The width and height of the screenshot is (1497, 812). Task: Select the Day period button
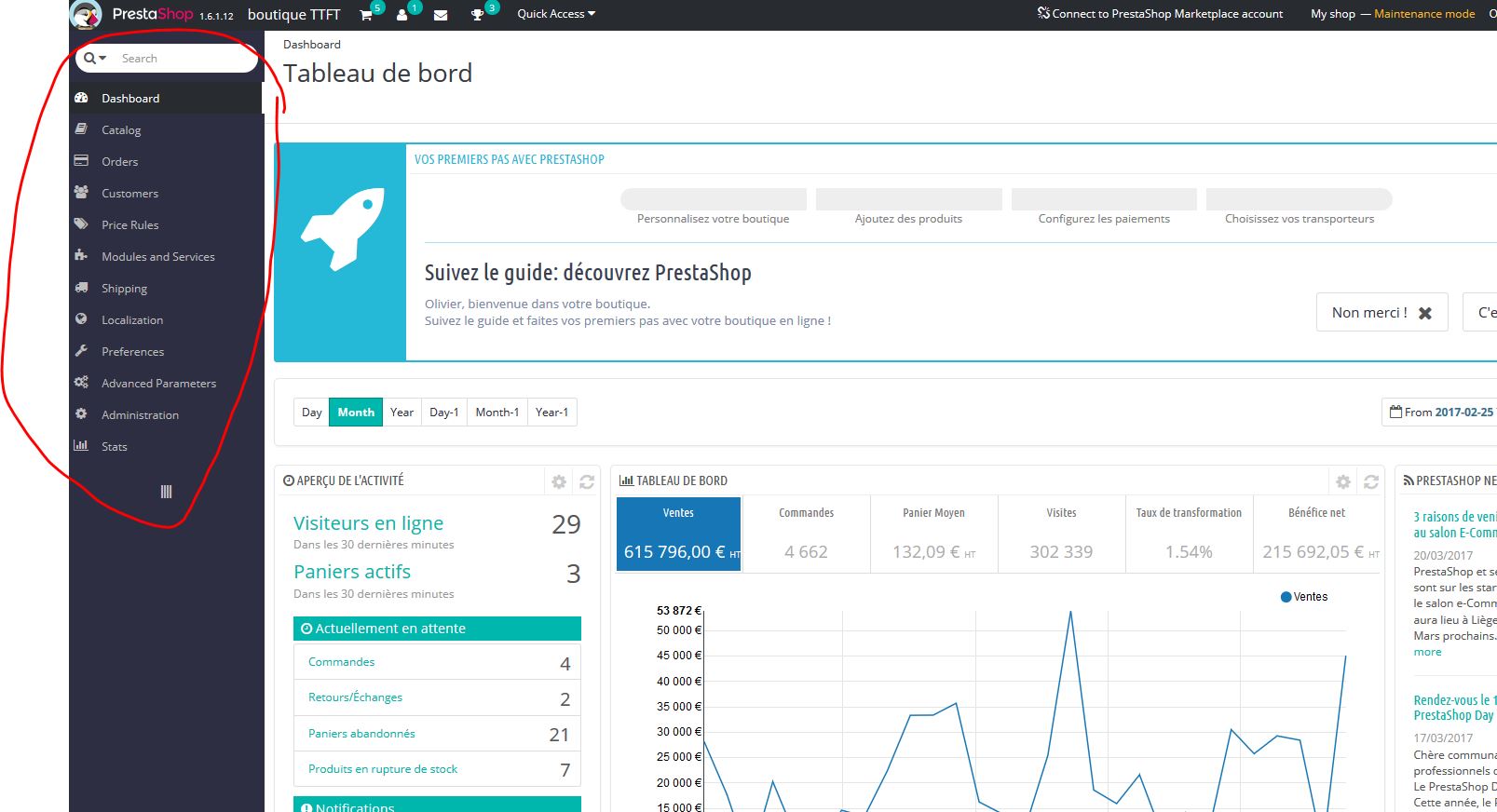point(311,412)
